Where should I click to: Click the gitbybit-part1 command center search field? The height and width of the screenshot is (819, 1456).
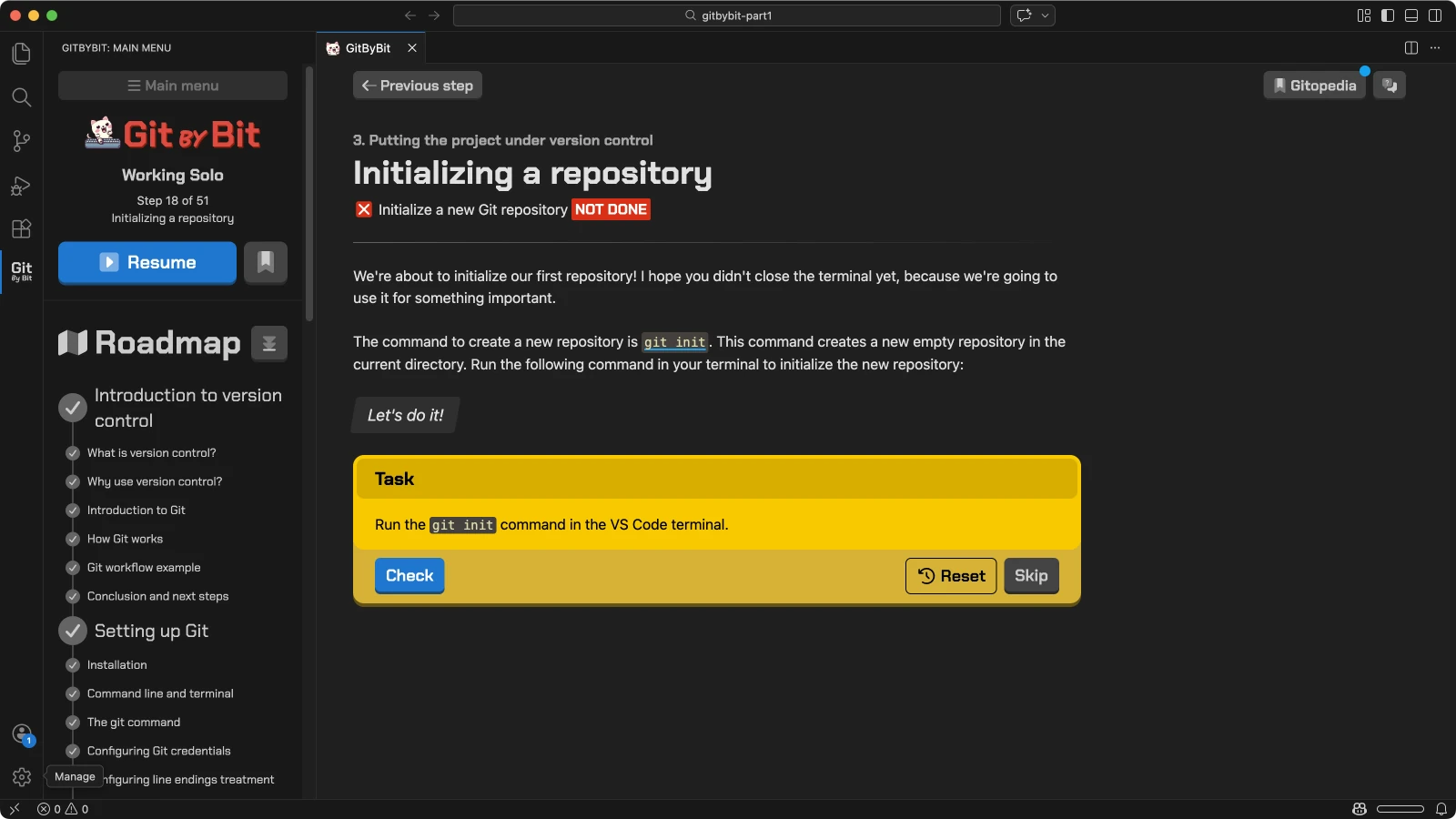tap(727, 15)
